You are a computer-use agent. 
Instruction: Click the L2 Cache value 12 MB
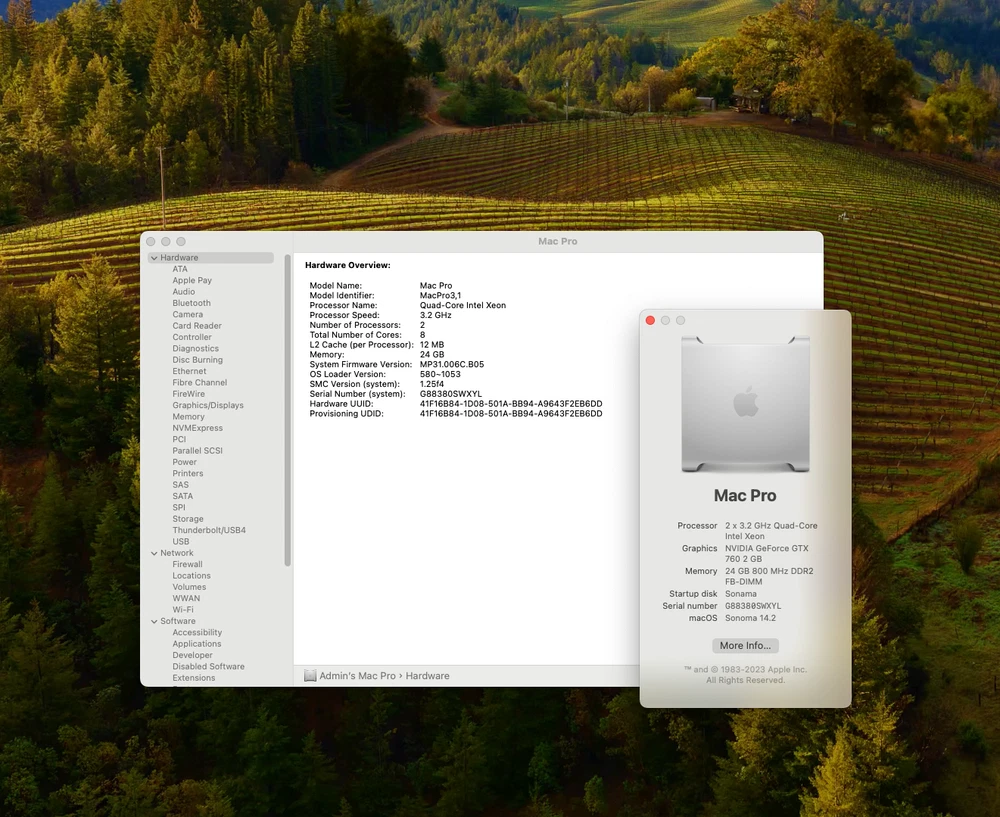(432, 345)
